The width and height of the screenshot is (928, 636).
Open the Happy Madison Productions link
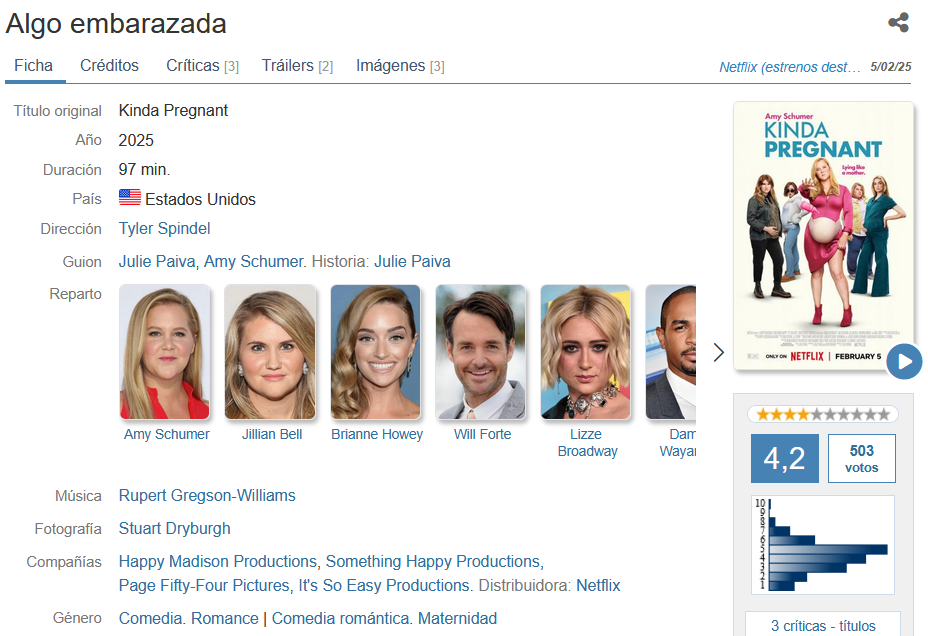(218, 561)
